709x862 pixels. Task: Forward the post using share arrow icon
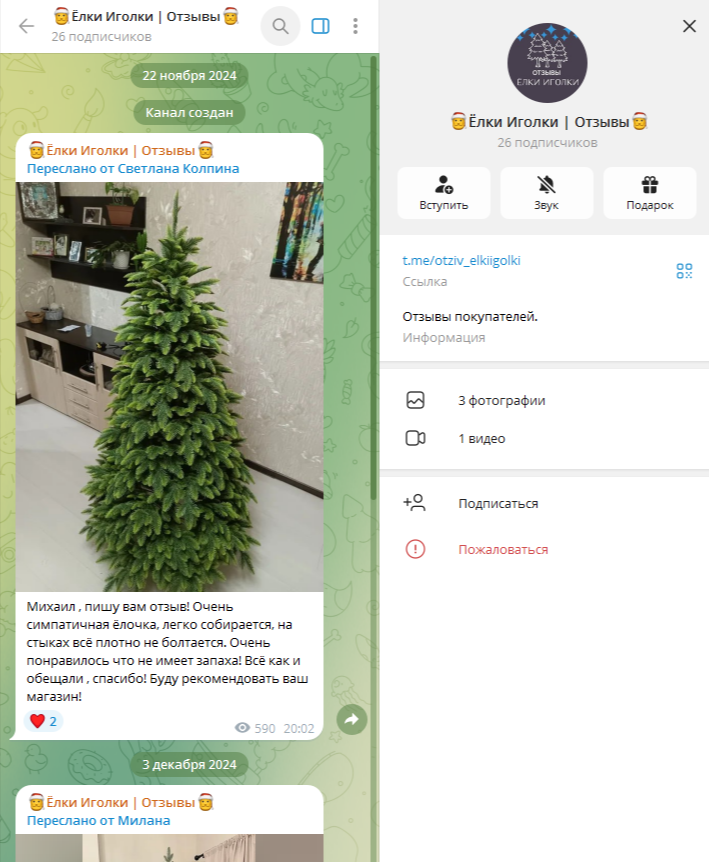tap(352, 719)
